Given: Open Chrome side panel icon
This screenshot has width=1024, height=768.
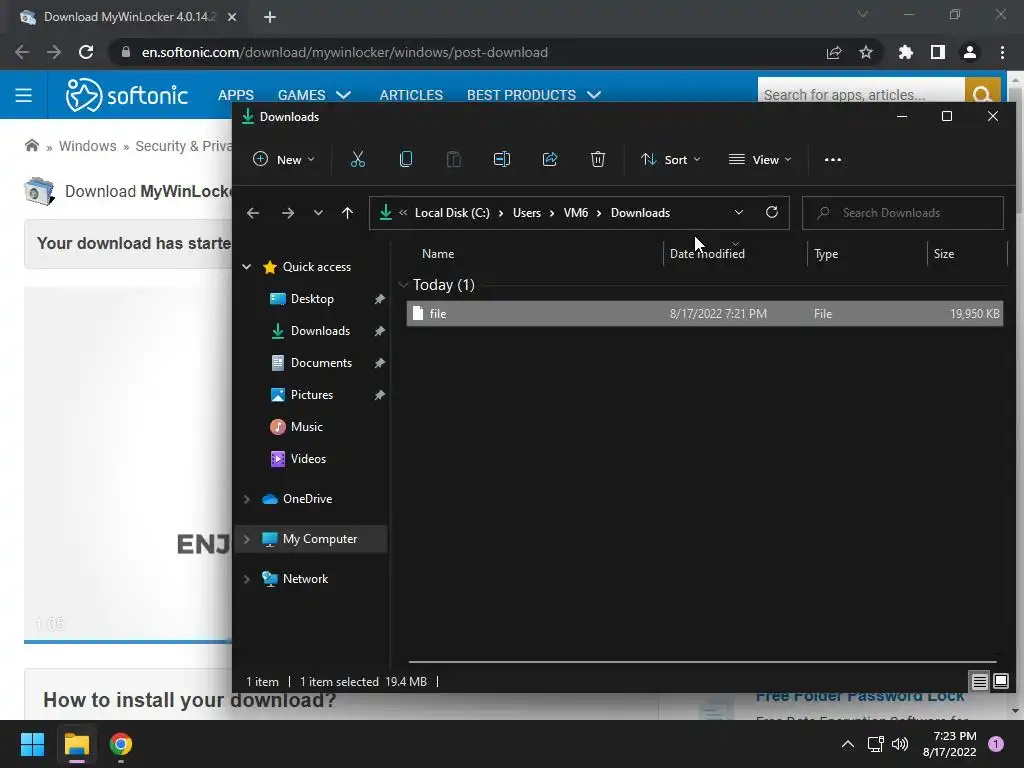Looking at the screenshot, I should 938,52.
